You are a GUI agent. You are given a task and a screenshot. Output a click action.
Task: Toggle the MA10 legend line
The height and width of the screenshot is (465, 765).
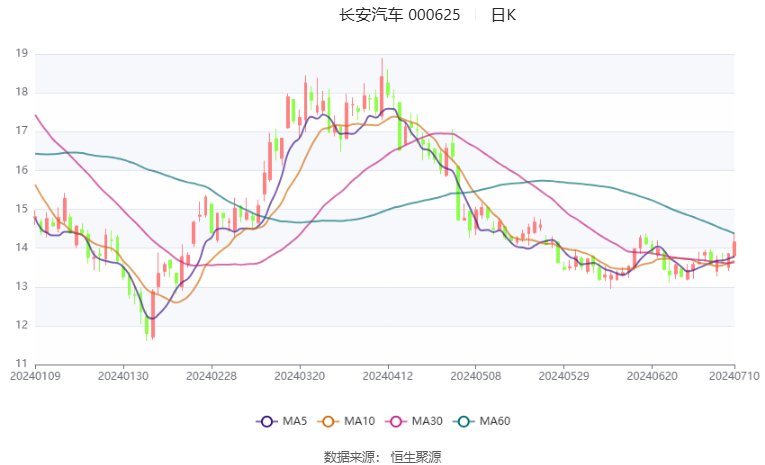click(x=346, y=421)
